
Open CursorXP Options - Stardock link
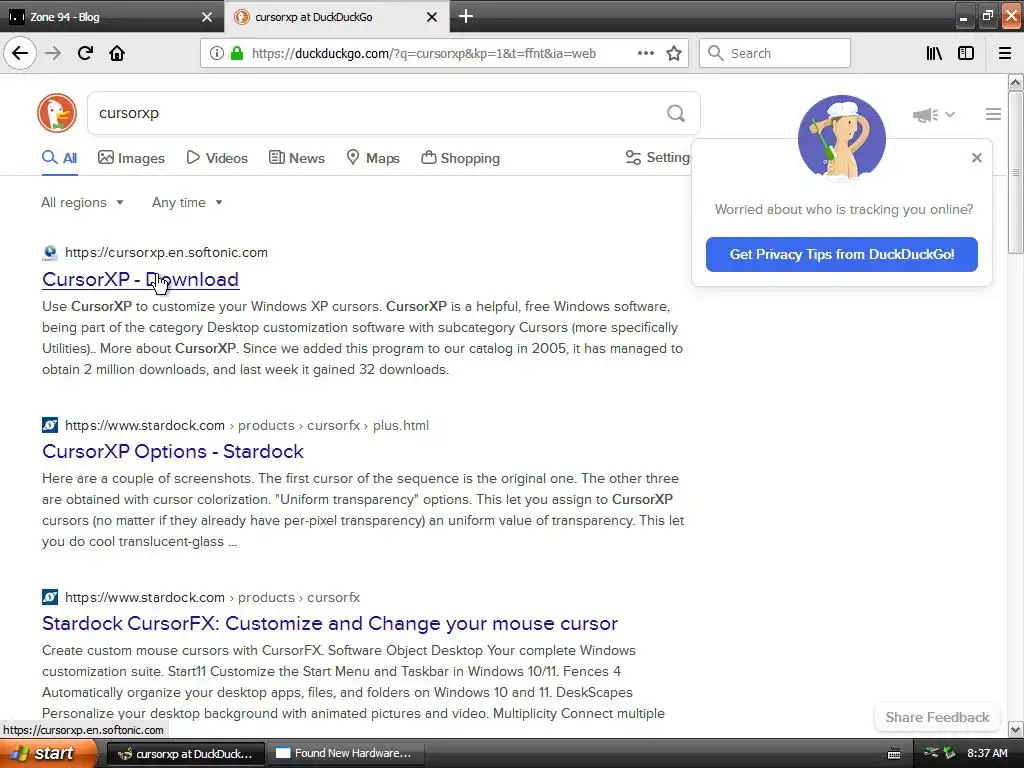pos(172,451)
